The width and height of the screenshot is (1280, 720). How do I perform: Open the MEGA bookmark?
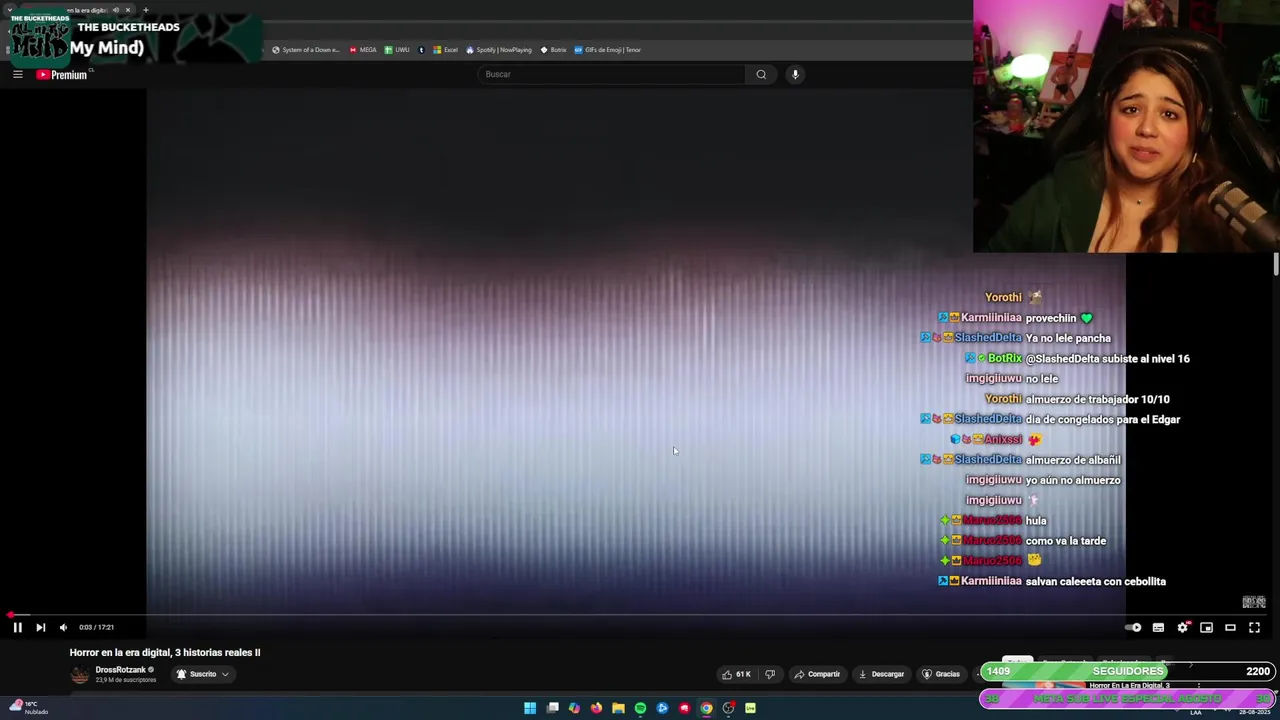click(363, 50)
